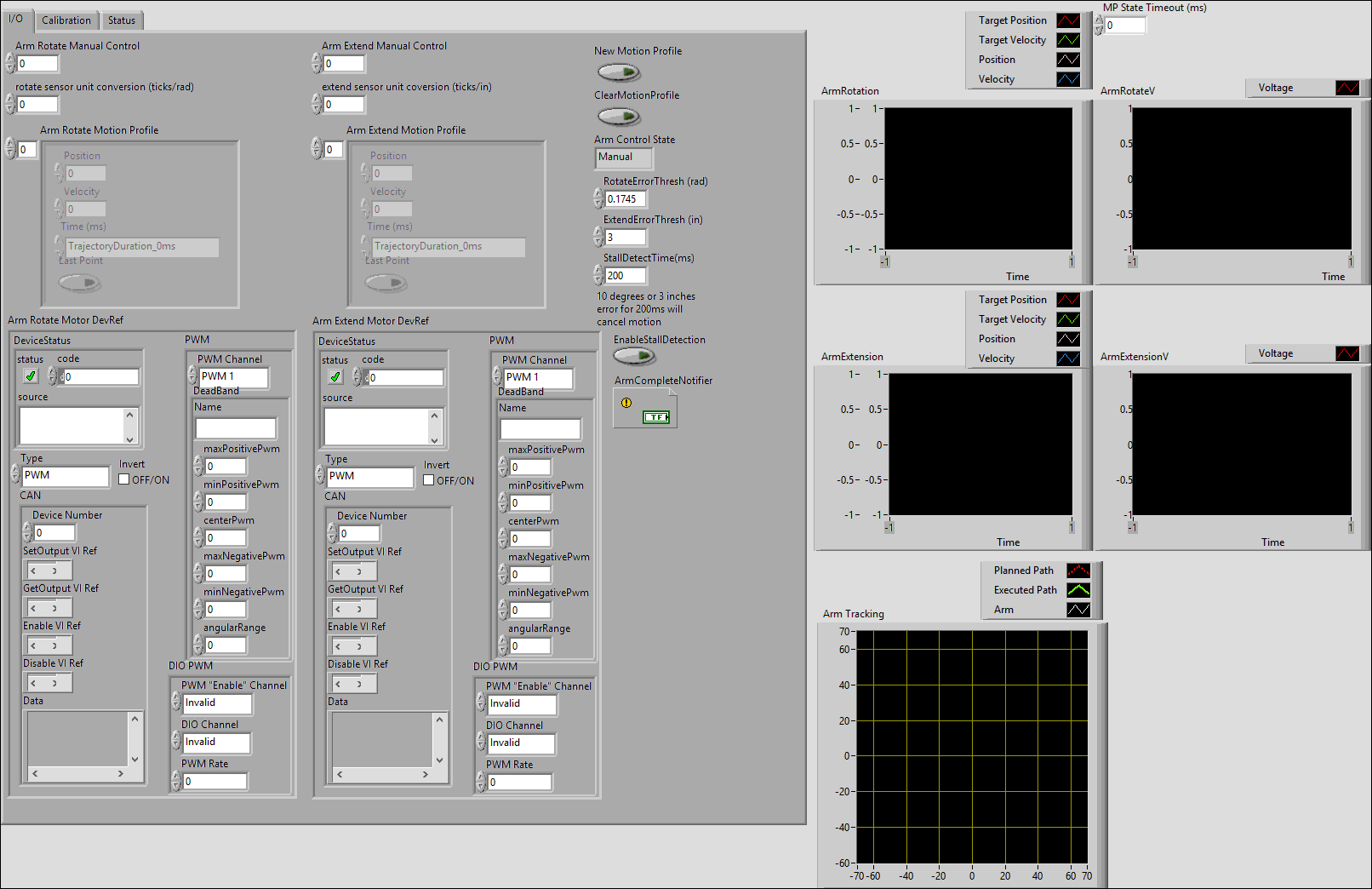
Task: Click the Voltage legend icon on ArmRotateV
Action: click(1347, 87)
